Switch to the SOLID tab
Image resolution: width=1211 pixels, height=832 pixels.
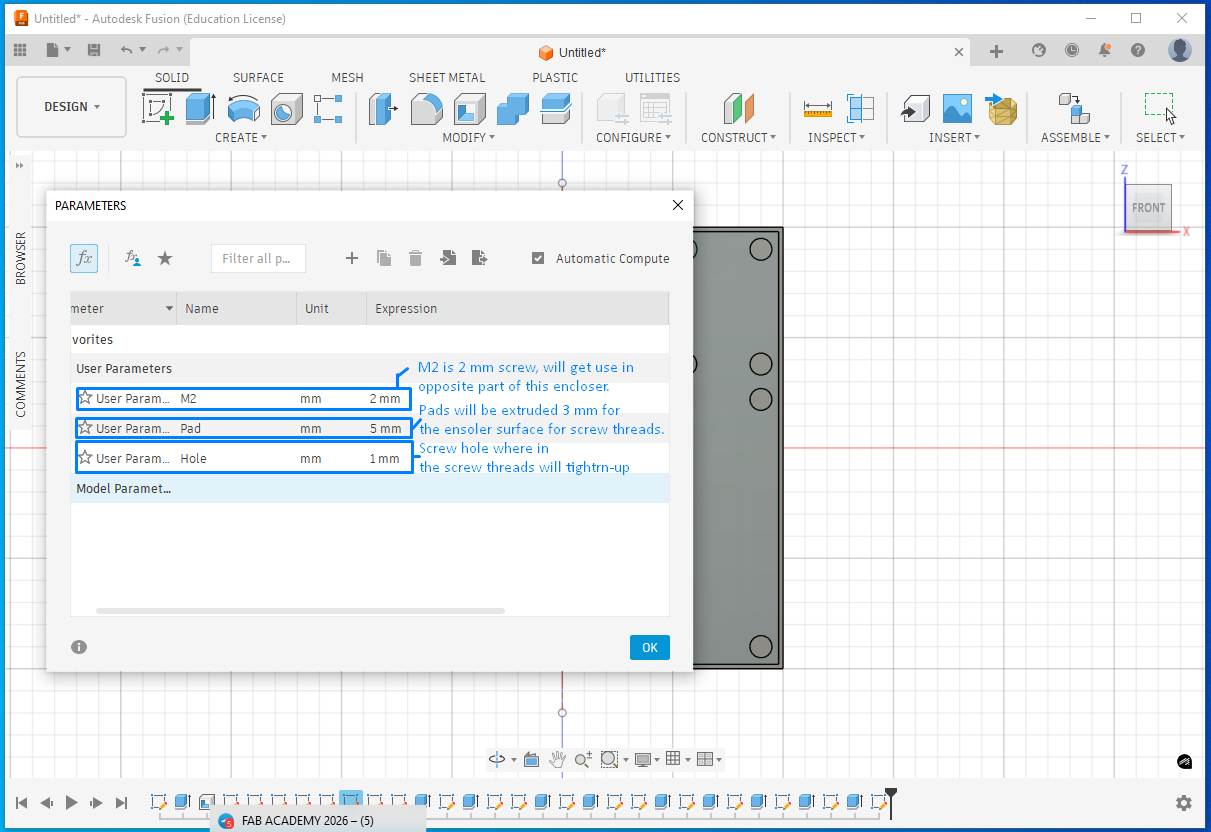click(172, 77)
